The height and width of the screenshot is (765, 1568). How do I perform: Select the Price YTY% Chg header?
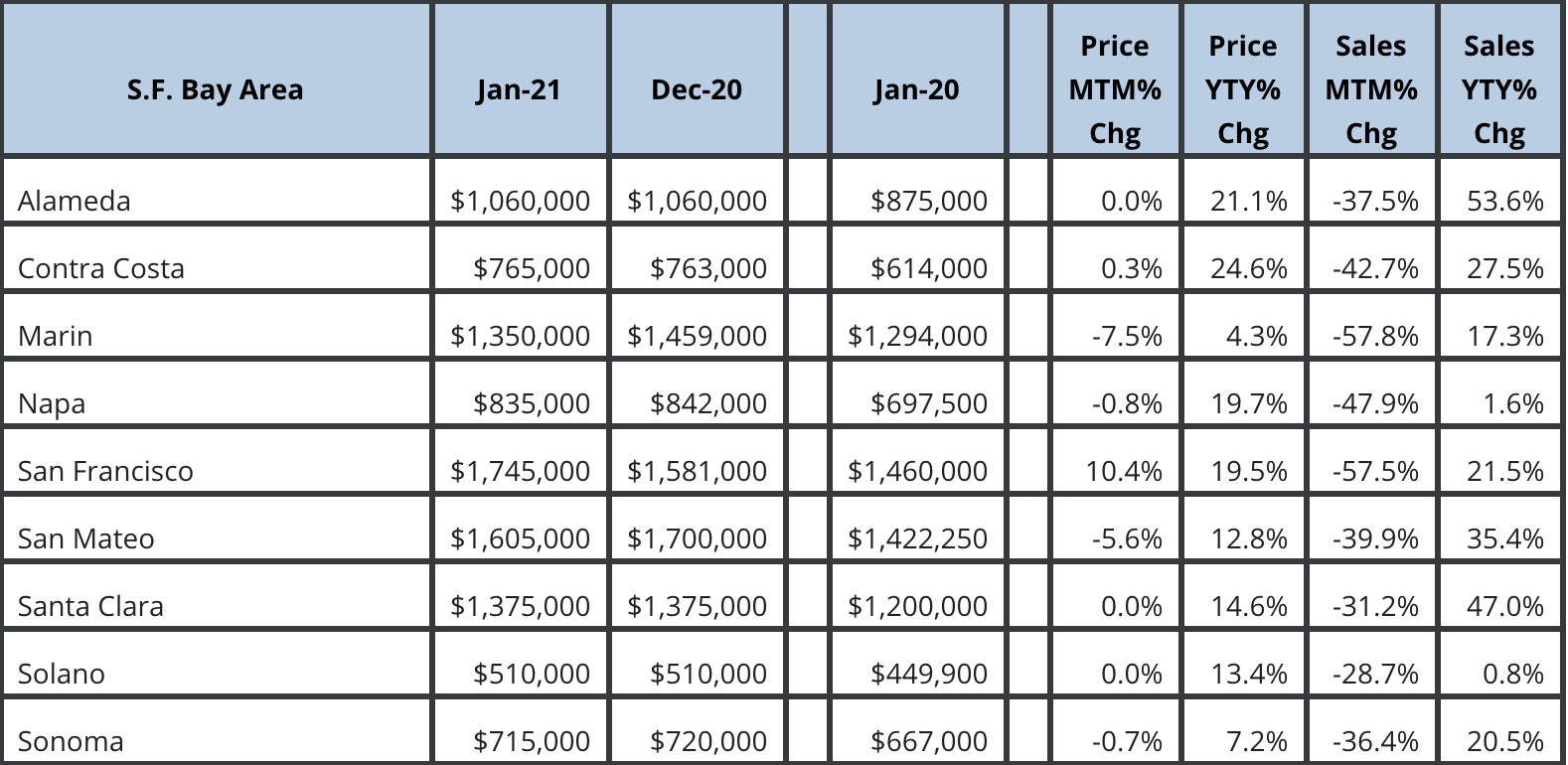pyautogui.click(x=1243, y=89)
